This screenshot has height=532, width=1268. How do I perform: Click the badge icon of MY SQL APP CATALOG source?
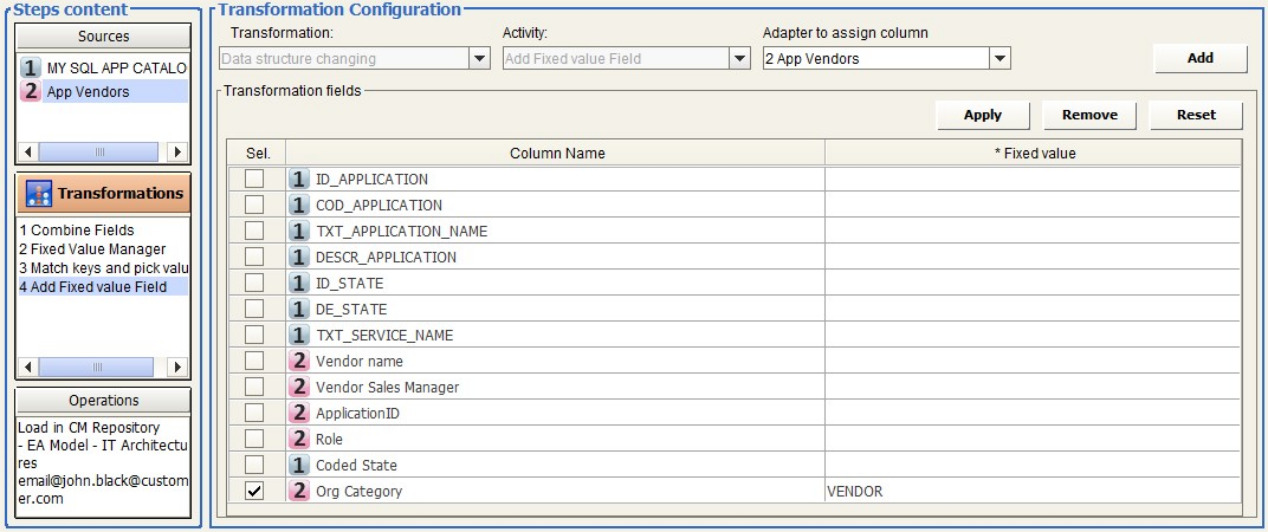click(31, 68)
